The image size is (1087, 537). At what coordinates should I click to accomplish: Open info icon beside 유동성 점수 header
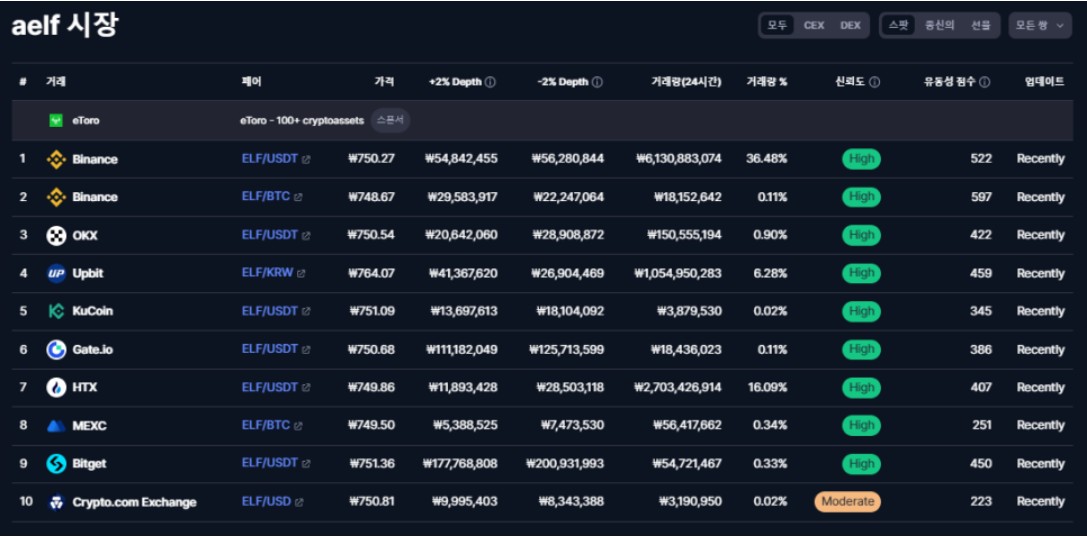(984, 82)
